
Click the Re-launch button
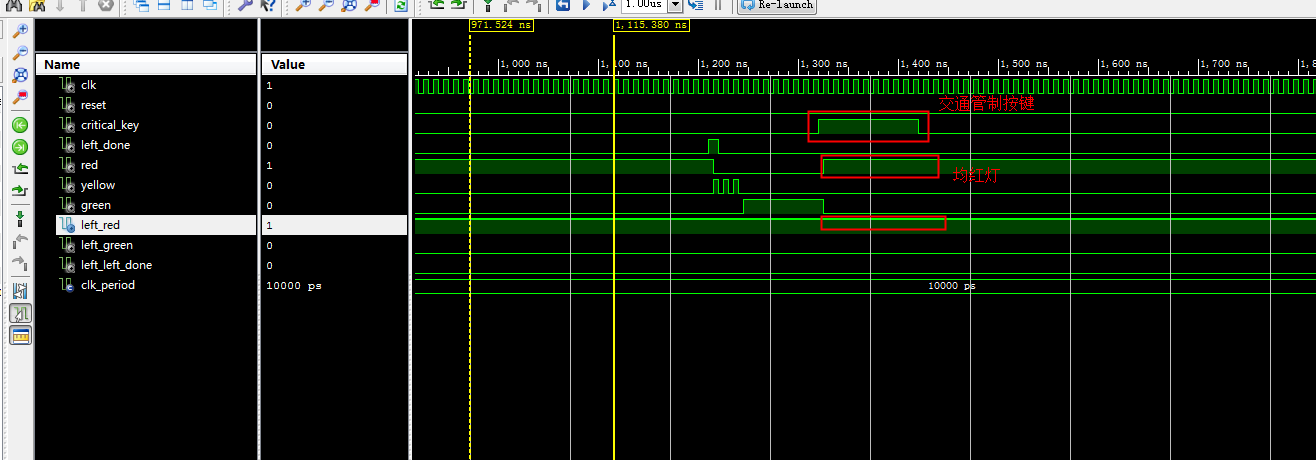tap(777, 5)
